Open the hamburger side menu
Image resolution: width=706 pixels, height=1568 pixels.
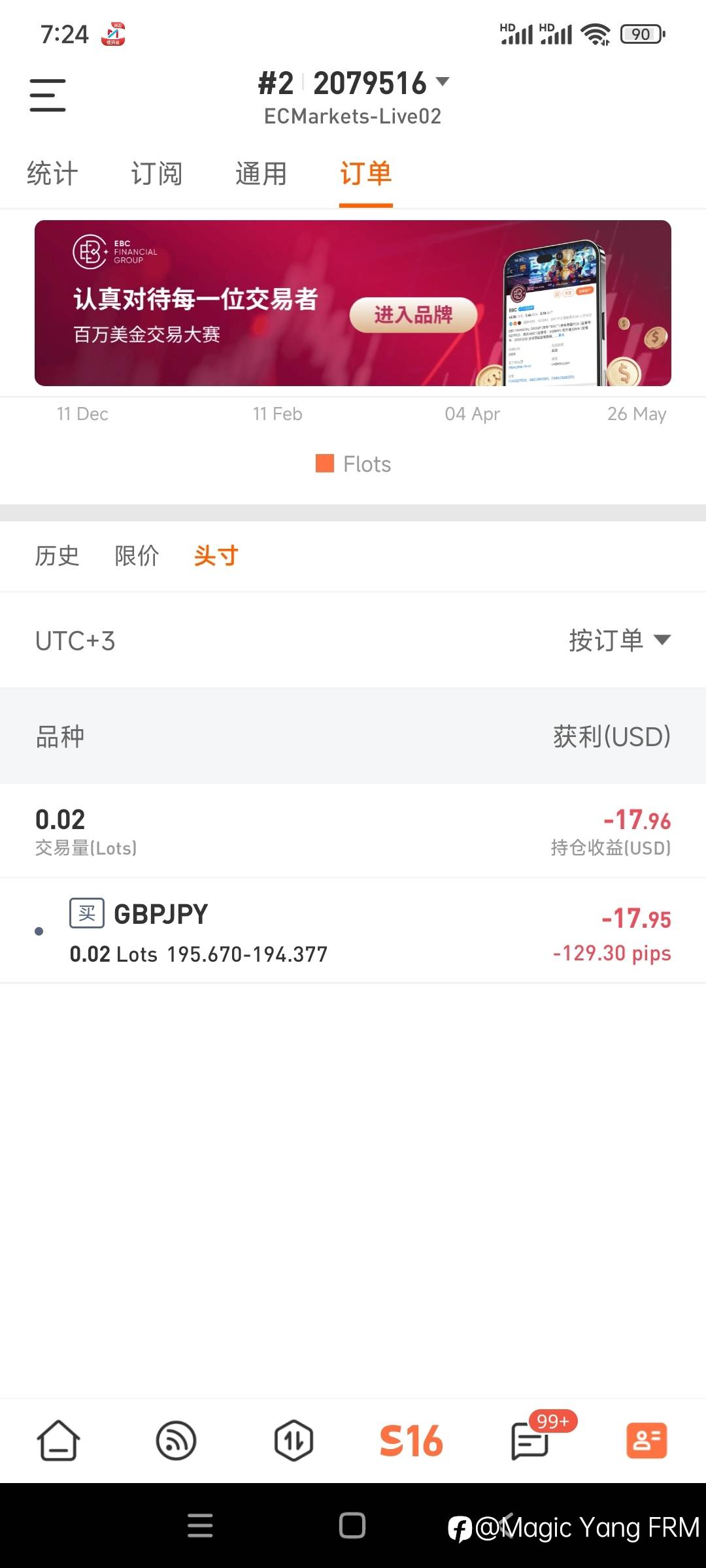pos(48,95)
